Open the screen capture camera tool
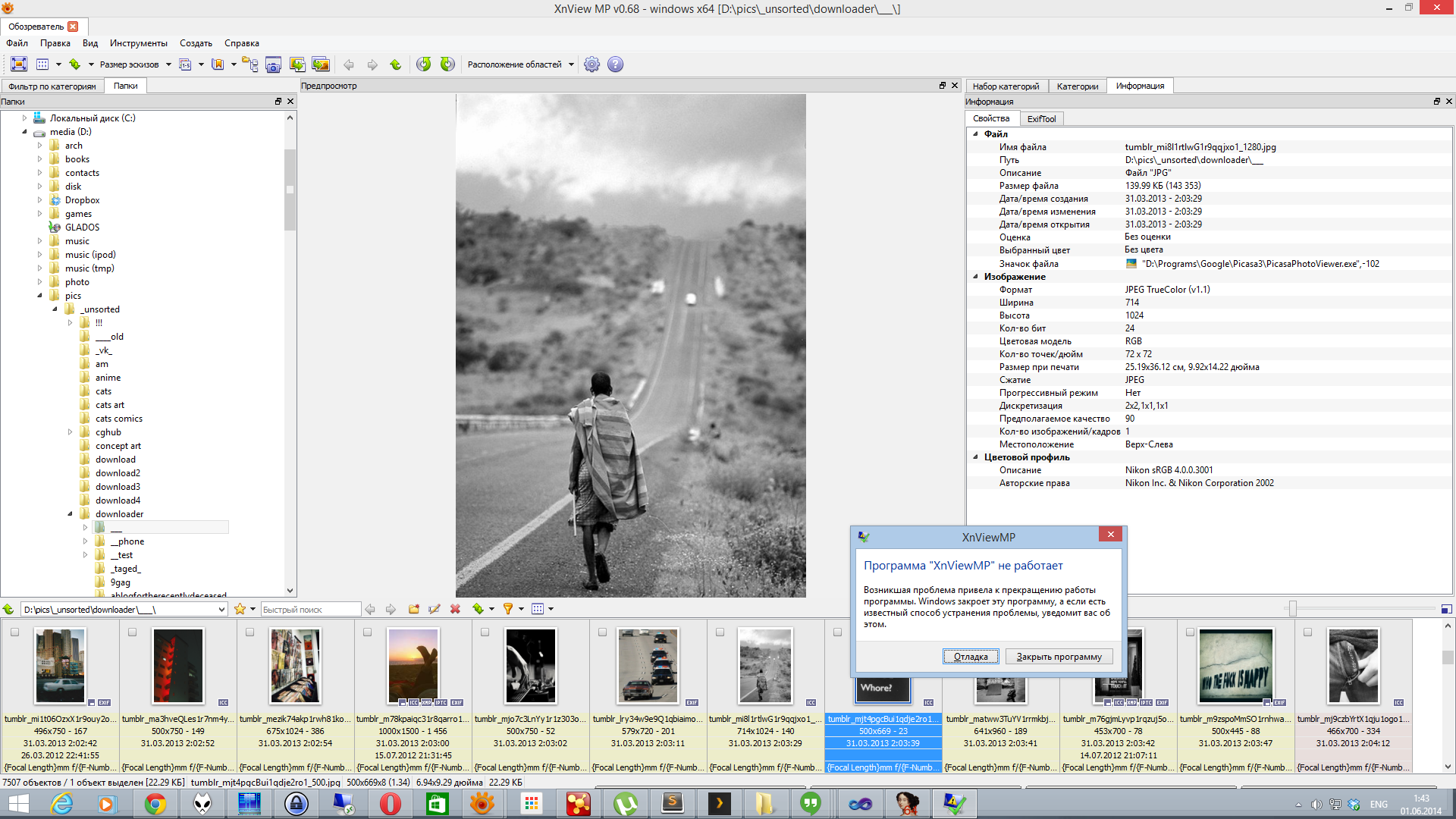 coord(273,64)
